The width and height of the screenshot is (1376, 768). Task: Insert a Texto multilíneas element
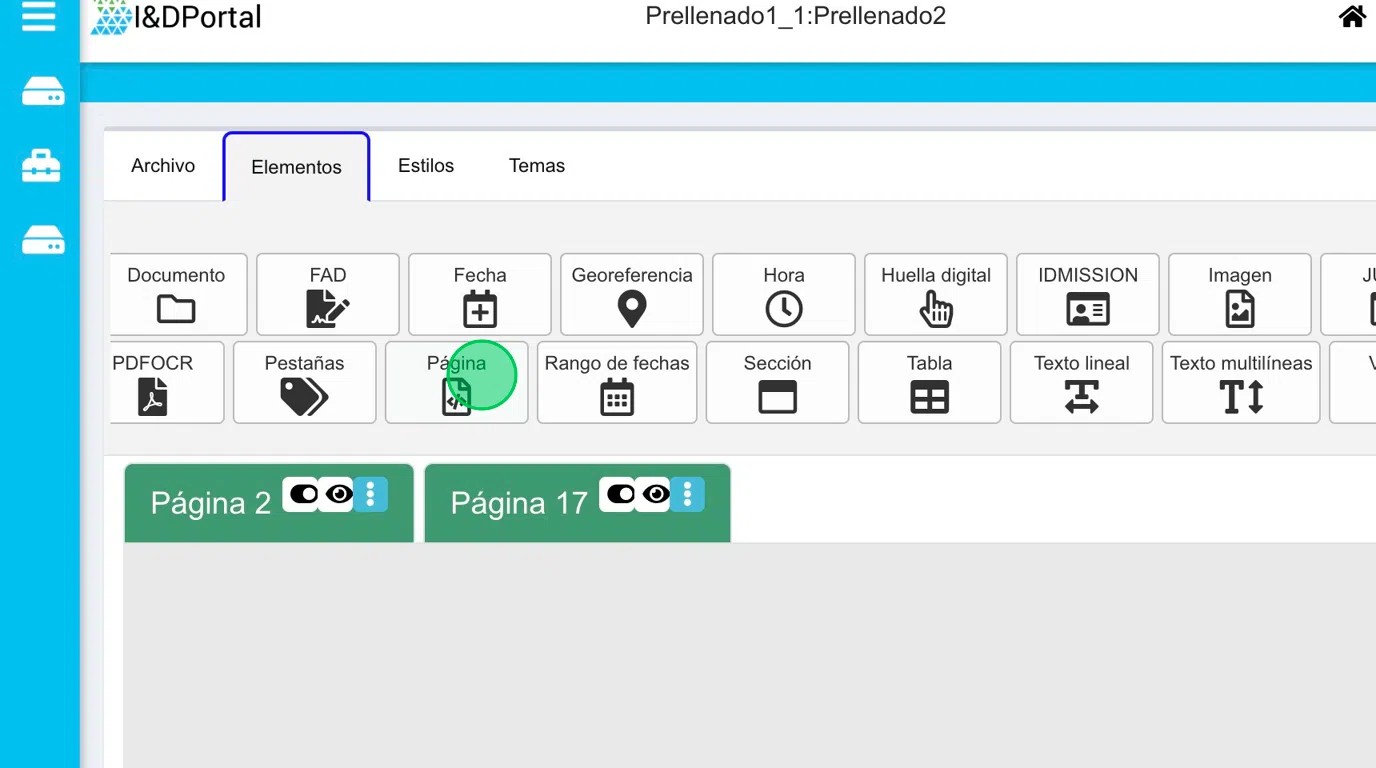(1241, 382)
